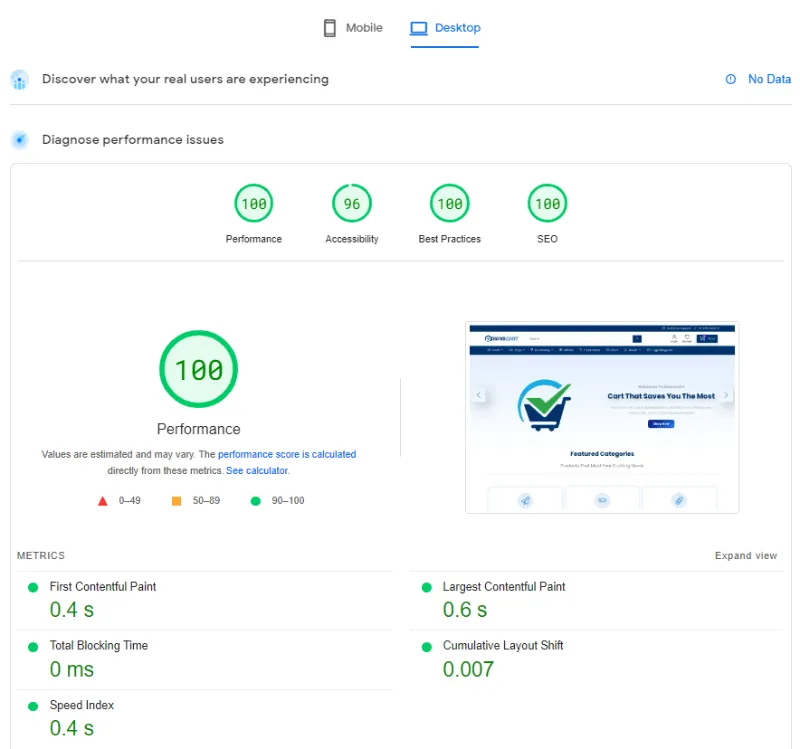Viewport: 800px width, 749px height.
Task: Click the red 0-49 legend triangle
Action: coord(104,500)
